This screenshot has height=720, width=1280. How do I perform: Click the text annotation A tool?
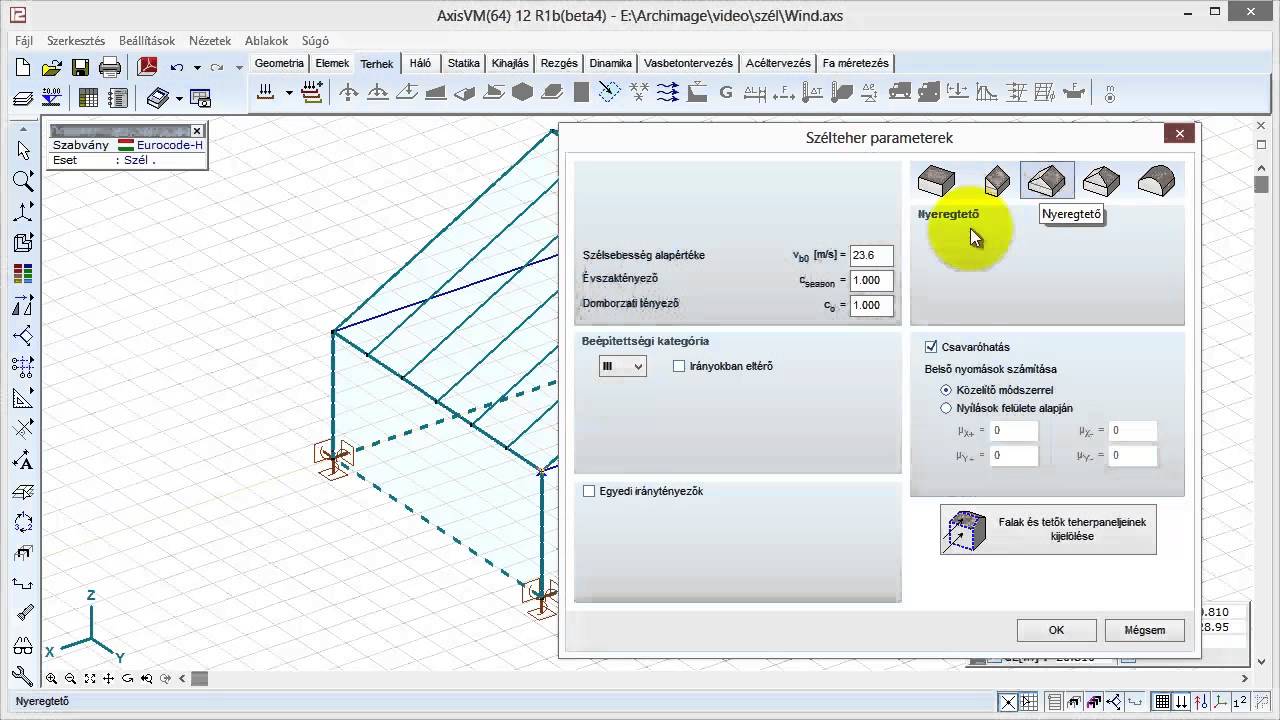point(24,460)
